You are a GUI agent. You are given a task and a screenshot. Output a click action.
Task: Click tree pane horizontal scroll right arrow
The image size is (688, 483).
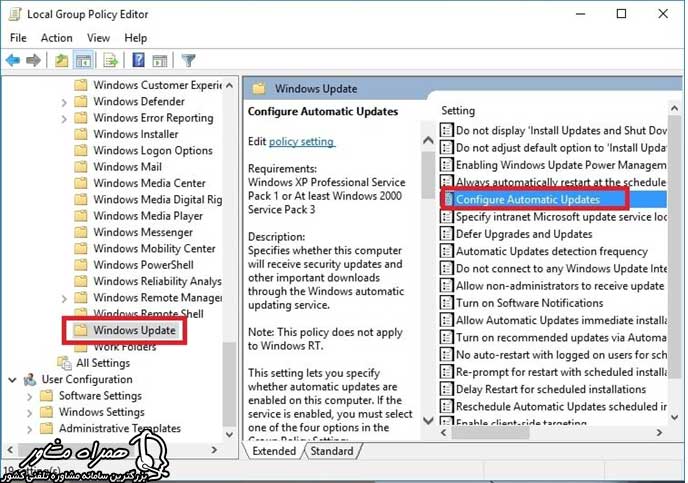click(215, 450)
